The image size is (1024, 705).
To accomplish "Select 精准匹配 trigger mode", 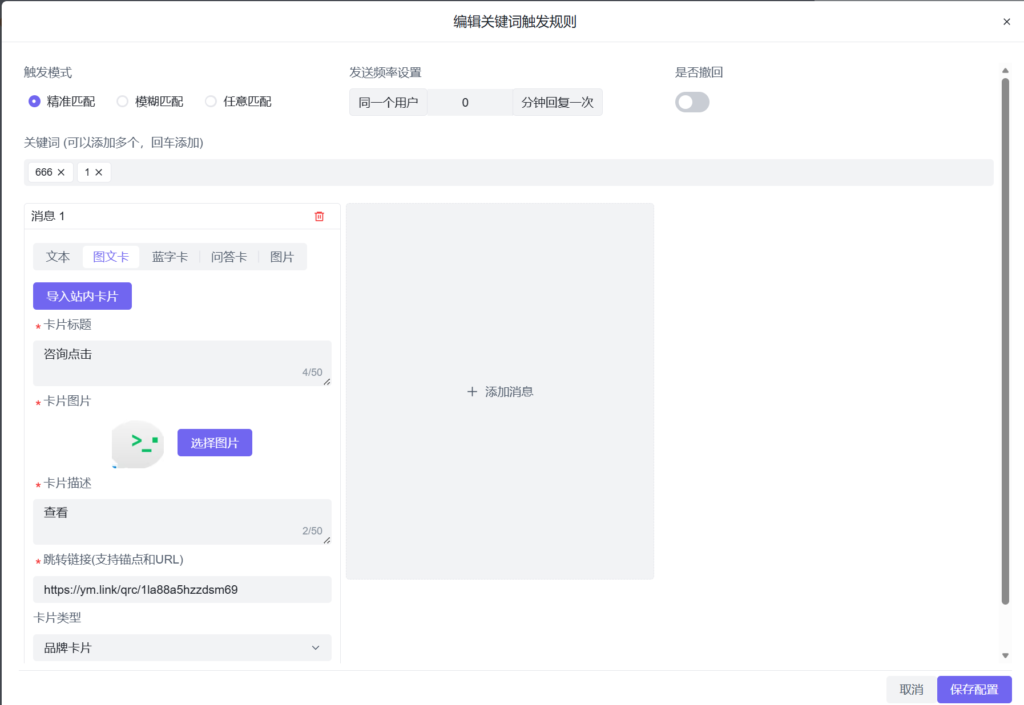I will pos(35,101).
